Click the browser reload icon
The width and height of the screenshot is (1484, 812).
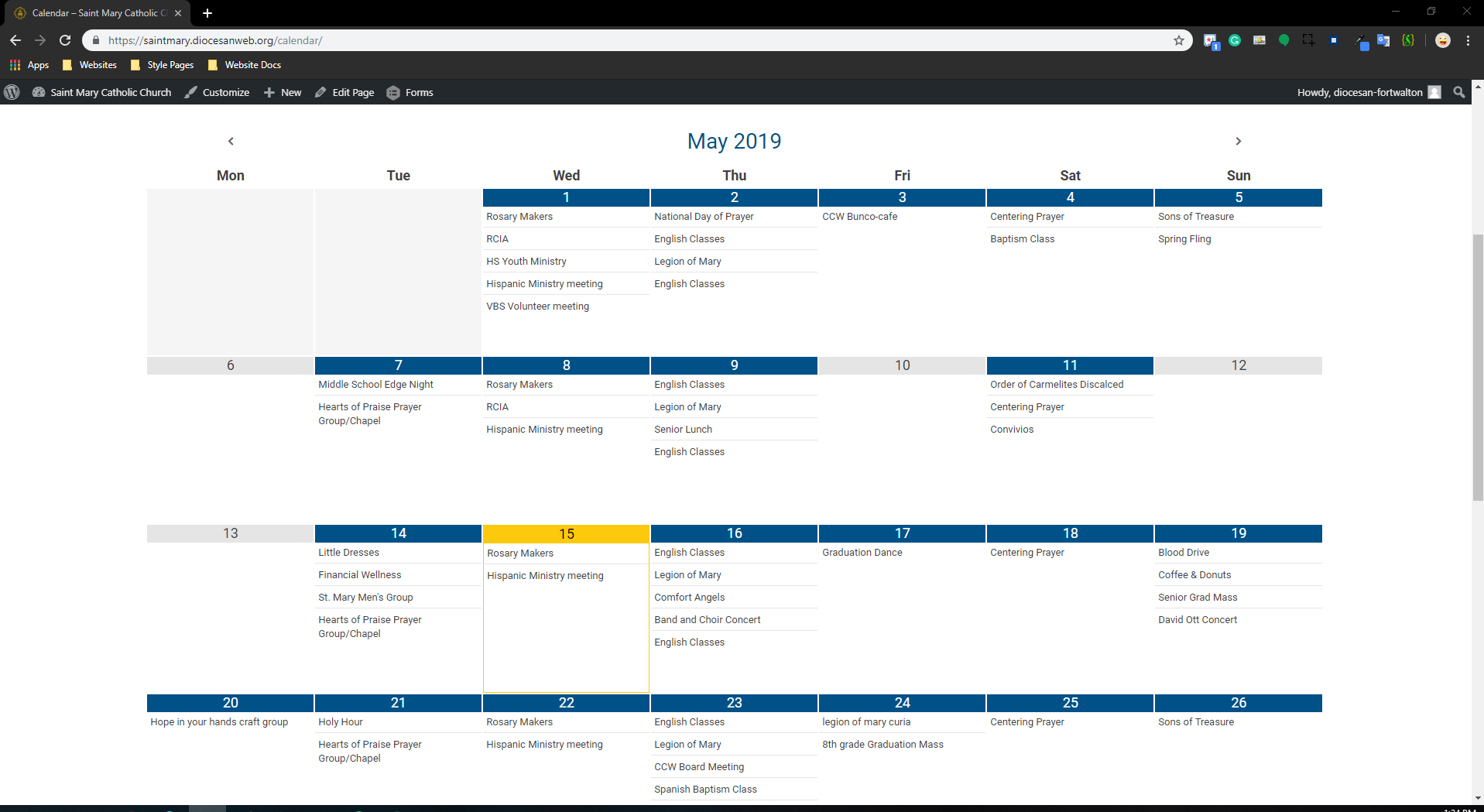[65, 40]
